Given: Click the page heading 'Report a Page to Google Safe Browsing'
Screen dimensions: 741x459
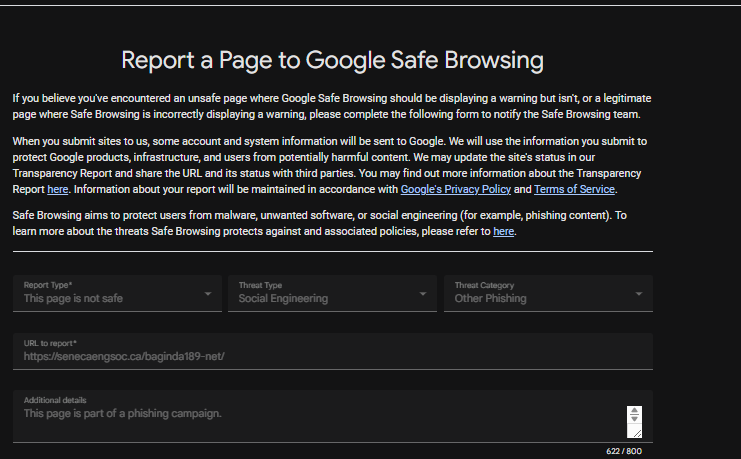Looking at the screenshot, I should coord(332,61).
